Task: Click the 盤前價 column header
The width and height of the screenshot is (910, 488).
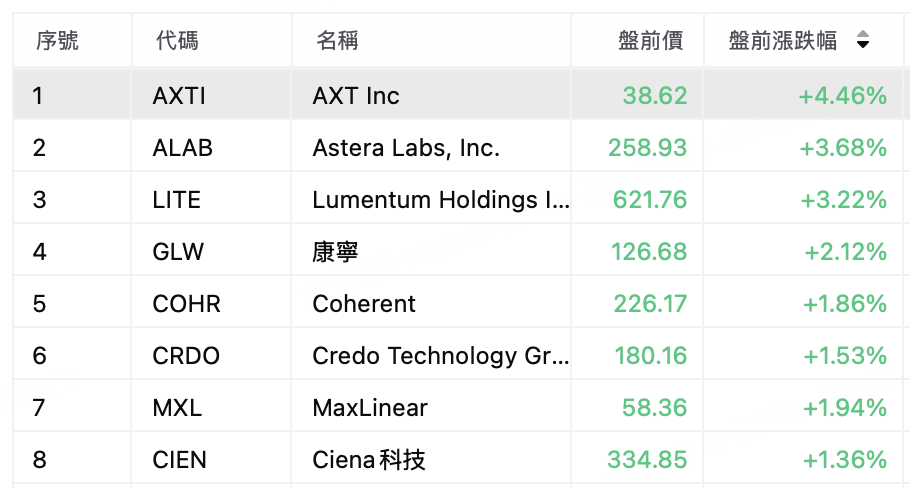Action: click(651, 41)
